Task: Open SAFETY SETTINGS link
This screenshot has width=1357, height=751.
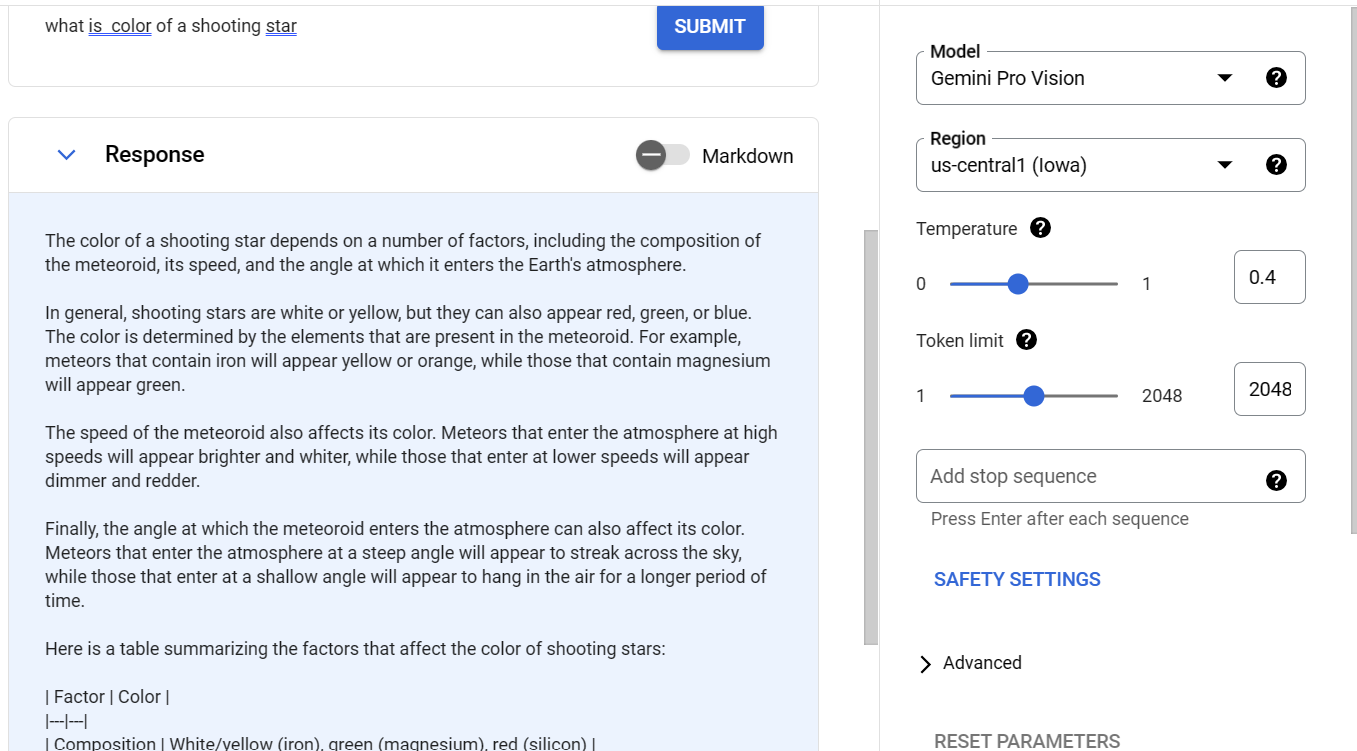Action: [1017, 579]
